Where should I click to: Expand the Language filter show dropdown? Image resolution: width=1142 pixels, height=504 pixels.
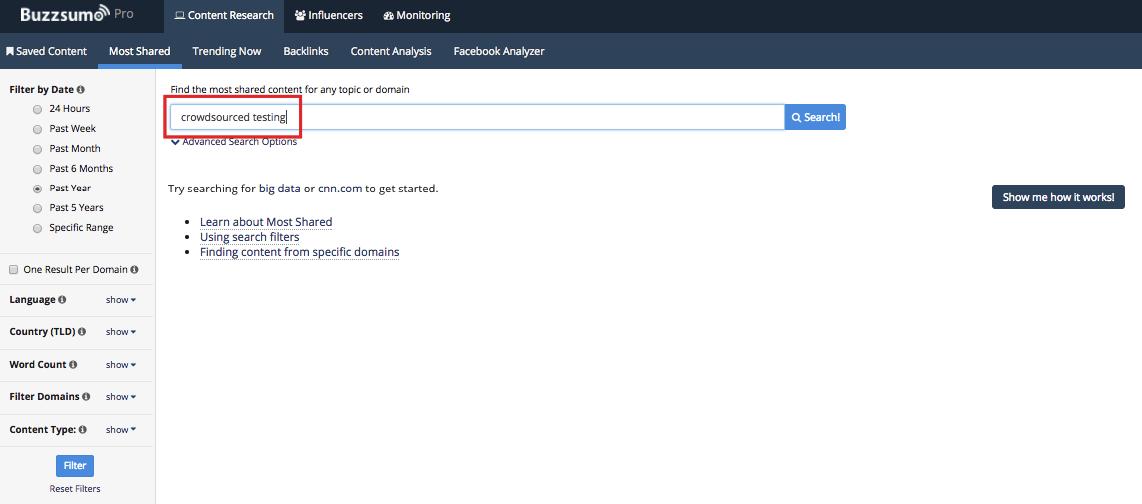(120, 300)
